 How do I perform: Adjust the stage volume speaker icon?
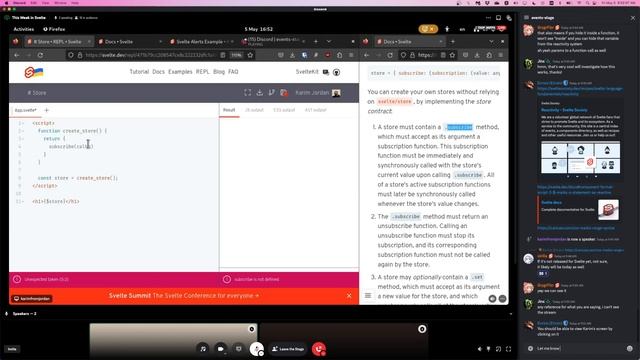coord(480,349)
